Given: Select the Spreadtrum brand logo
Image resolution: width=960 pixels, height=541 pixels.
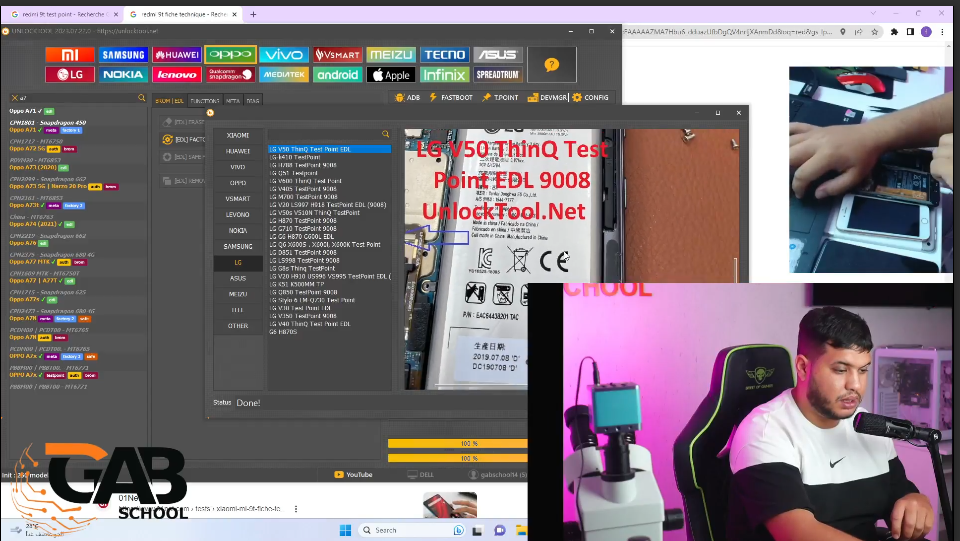Looking at the screenshot, I should tap(498, 75).
